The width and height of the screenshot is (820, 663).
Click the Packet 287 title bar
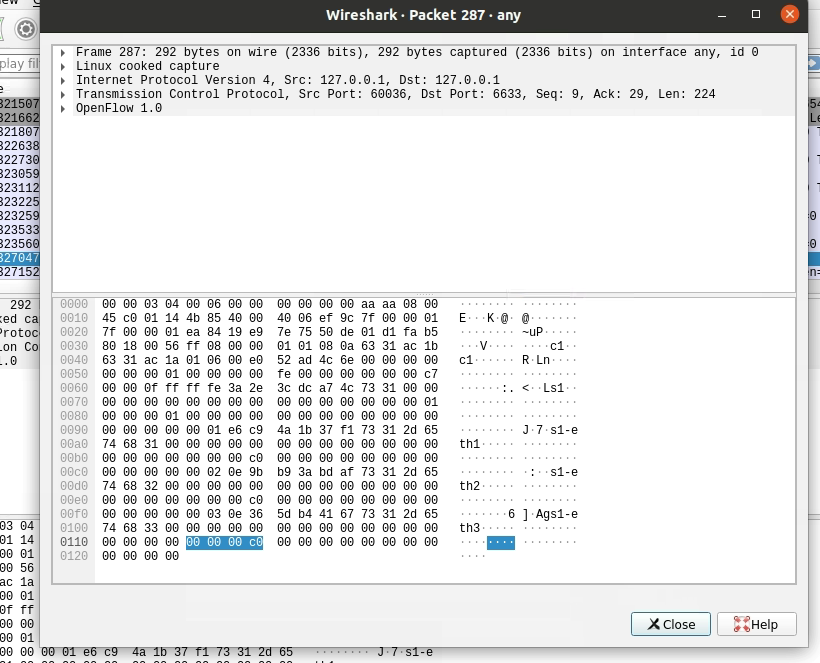(424, 15)
